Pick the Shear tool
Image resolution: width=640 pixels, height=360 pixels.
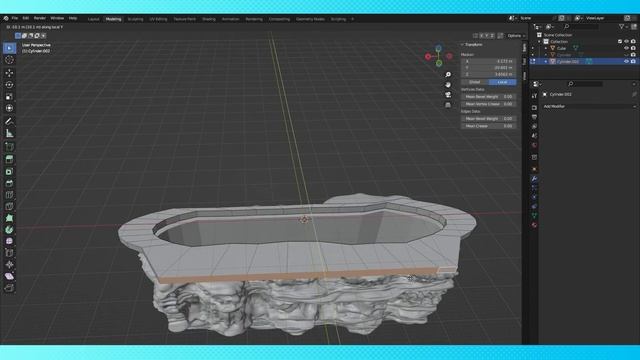click(9, 276)
